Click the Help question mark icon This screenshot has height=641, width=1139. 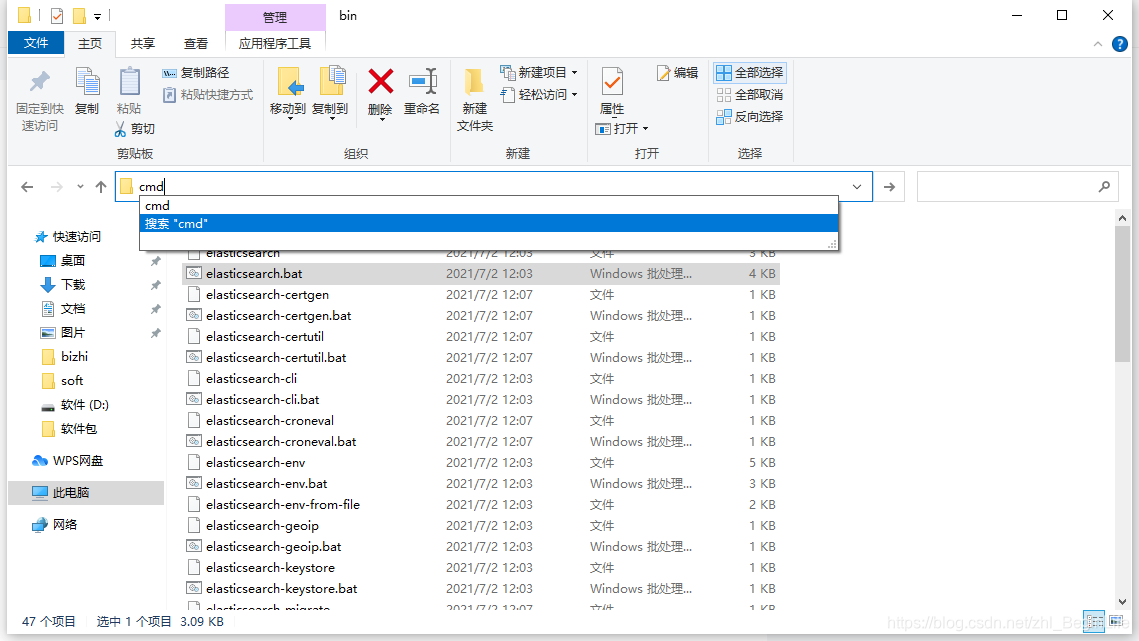tap(1120, 44)
